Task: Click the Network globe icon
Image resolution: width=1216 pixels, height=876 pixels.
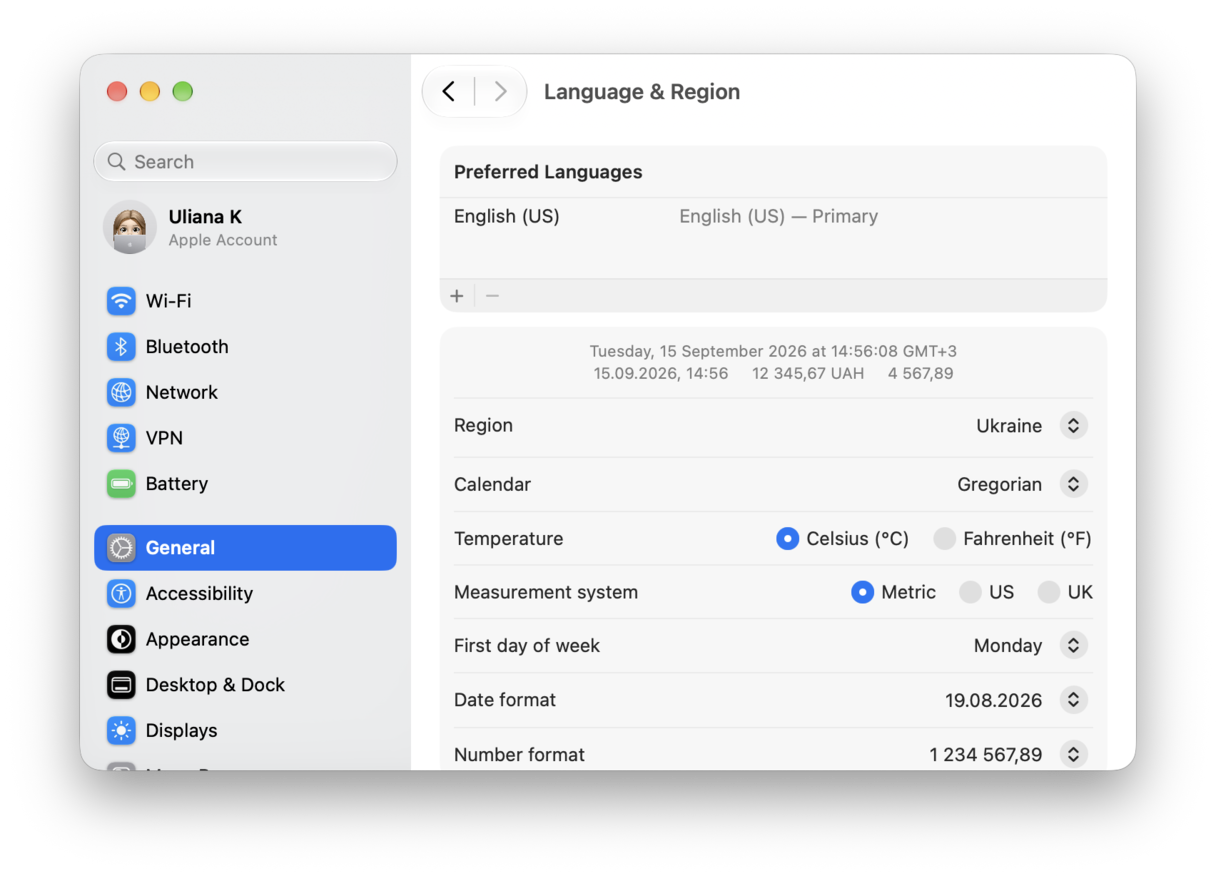Action: tap(121, 393)
